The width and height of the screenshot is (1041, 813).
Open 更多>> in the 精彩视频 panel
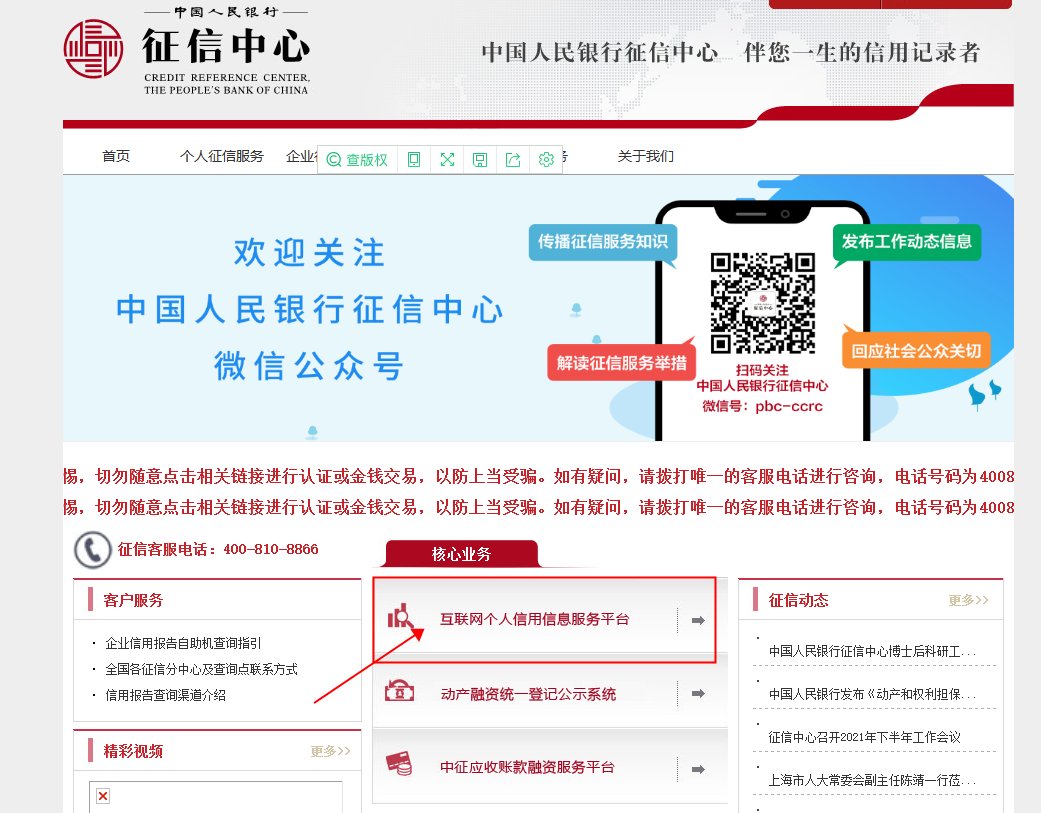pos(330,751)
